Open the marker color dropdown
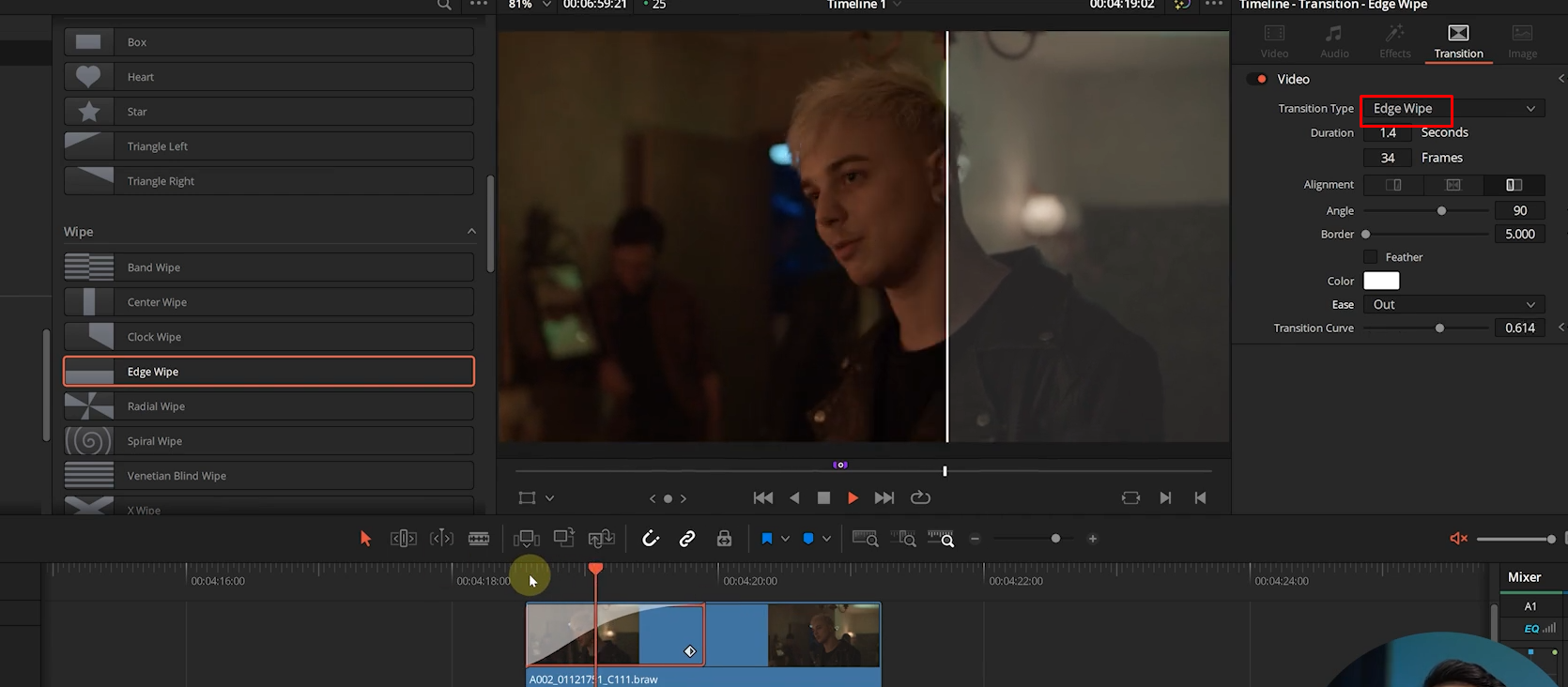This screenshot has width=1568, height=687. click(826, 539)
